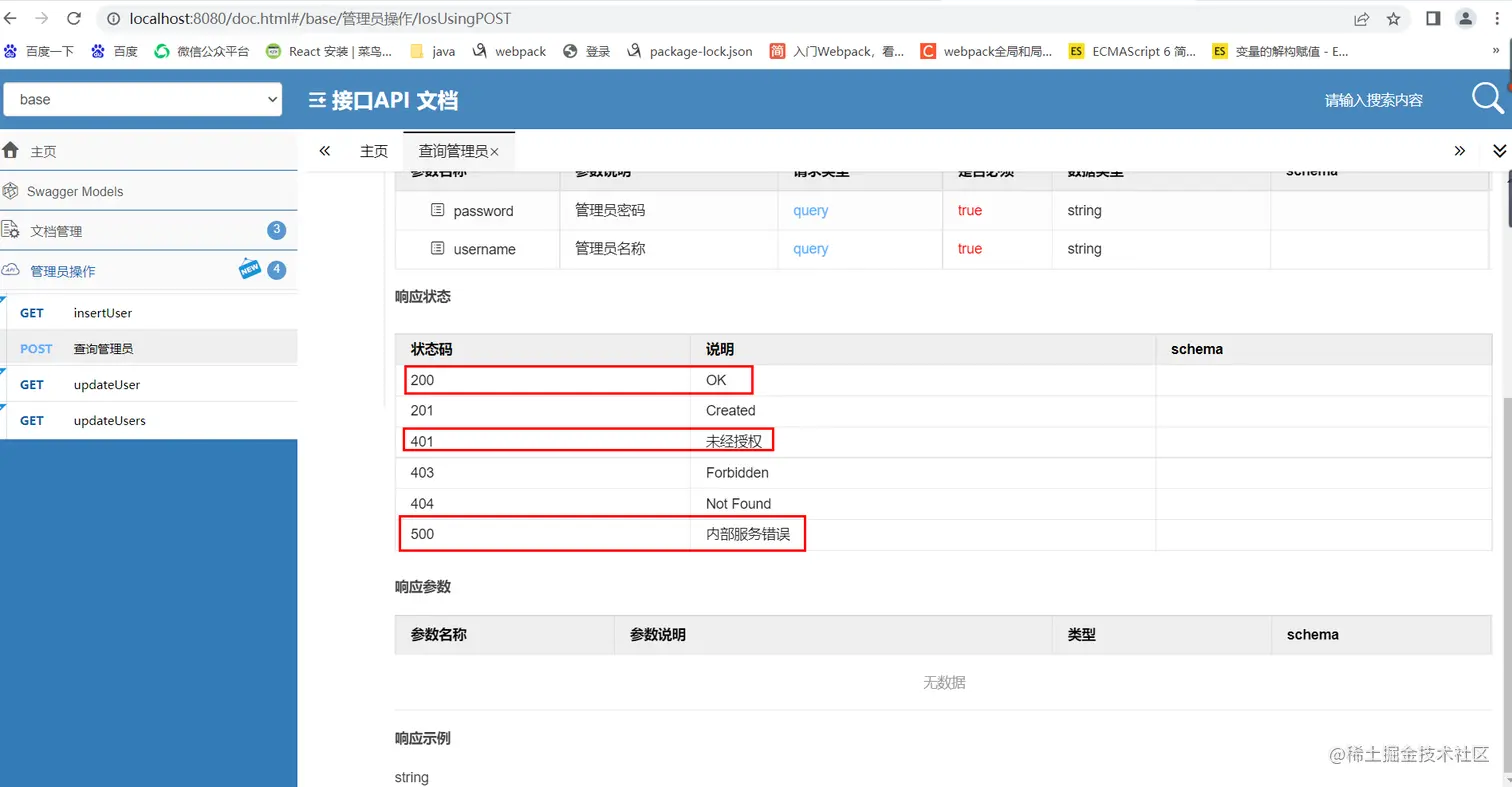Click the hamburger icon beside 接口API 文档 title

pyautogui.click(x=318, y=98)
